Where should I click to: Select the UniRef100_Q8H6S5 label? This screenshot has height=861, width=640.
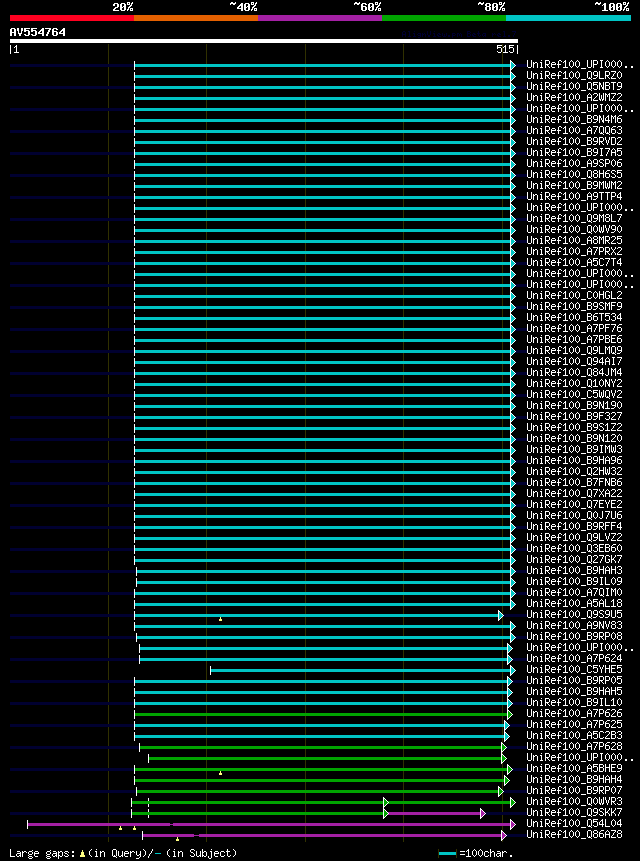tap(574, 175)
